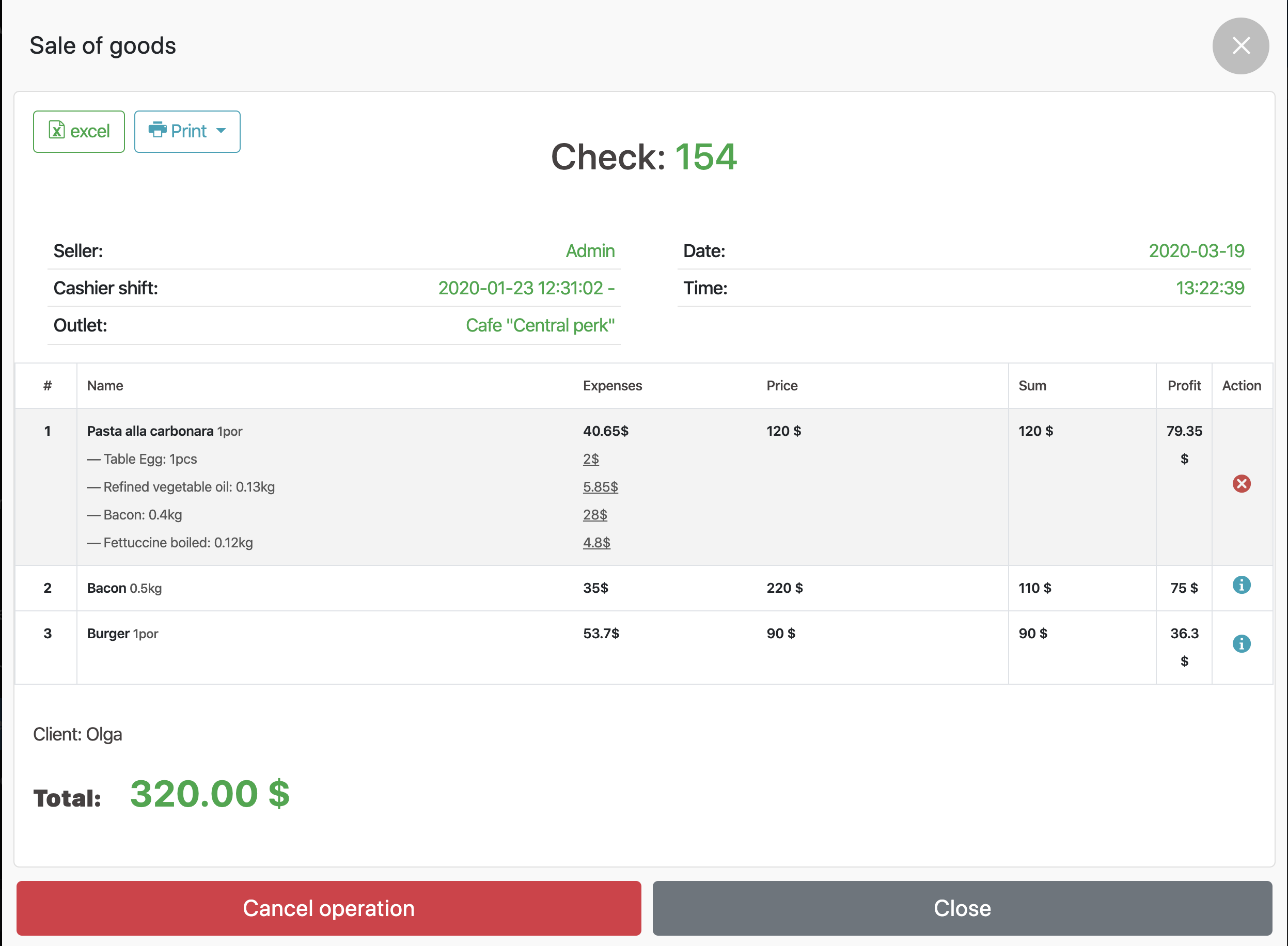The image size is (1288, 946).
Task: Select the Pasta alla carbonara row name
Action: coord(150,431)
